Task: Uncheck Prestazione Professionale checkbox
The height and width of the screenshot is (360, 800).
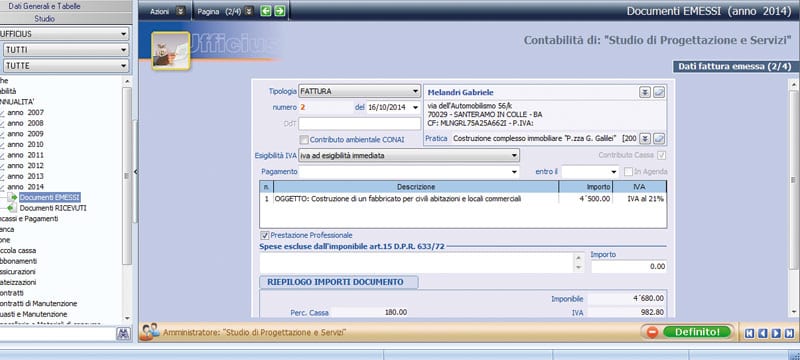Action: (x=264, y=236)
